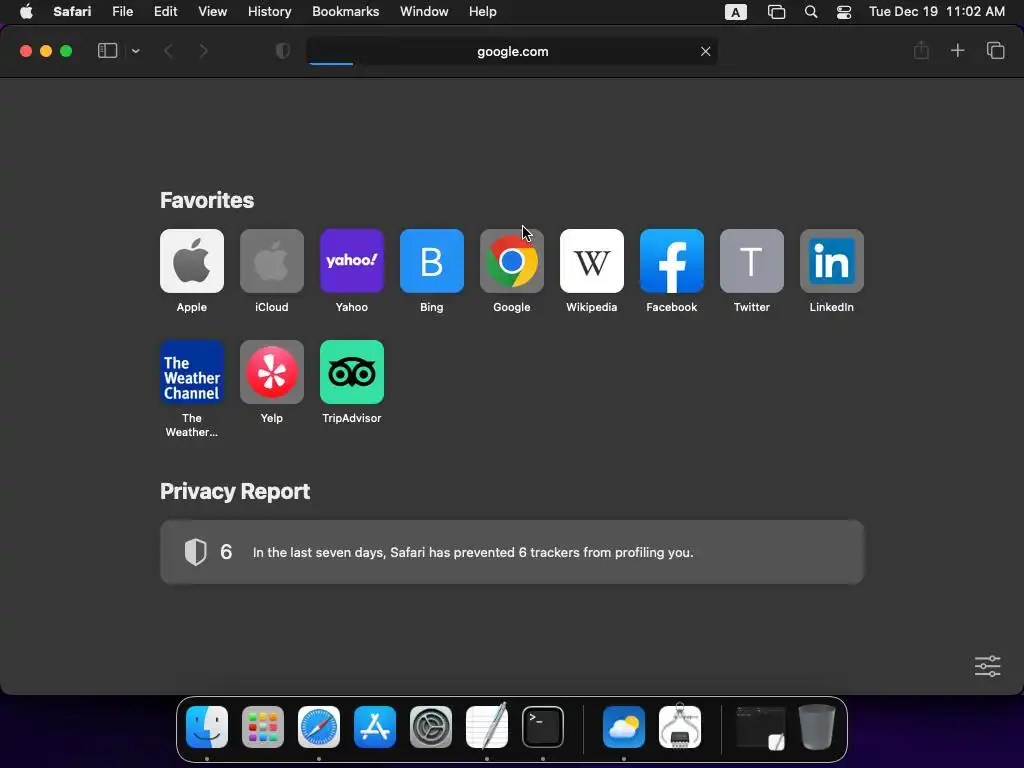1024x768 pixels.
Task: Open the Apple menu
Action: click(26, 12)
